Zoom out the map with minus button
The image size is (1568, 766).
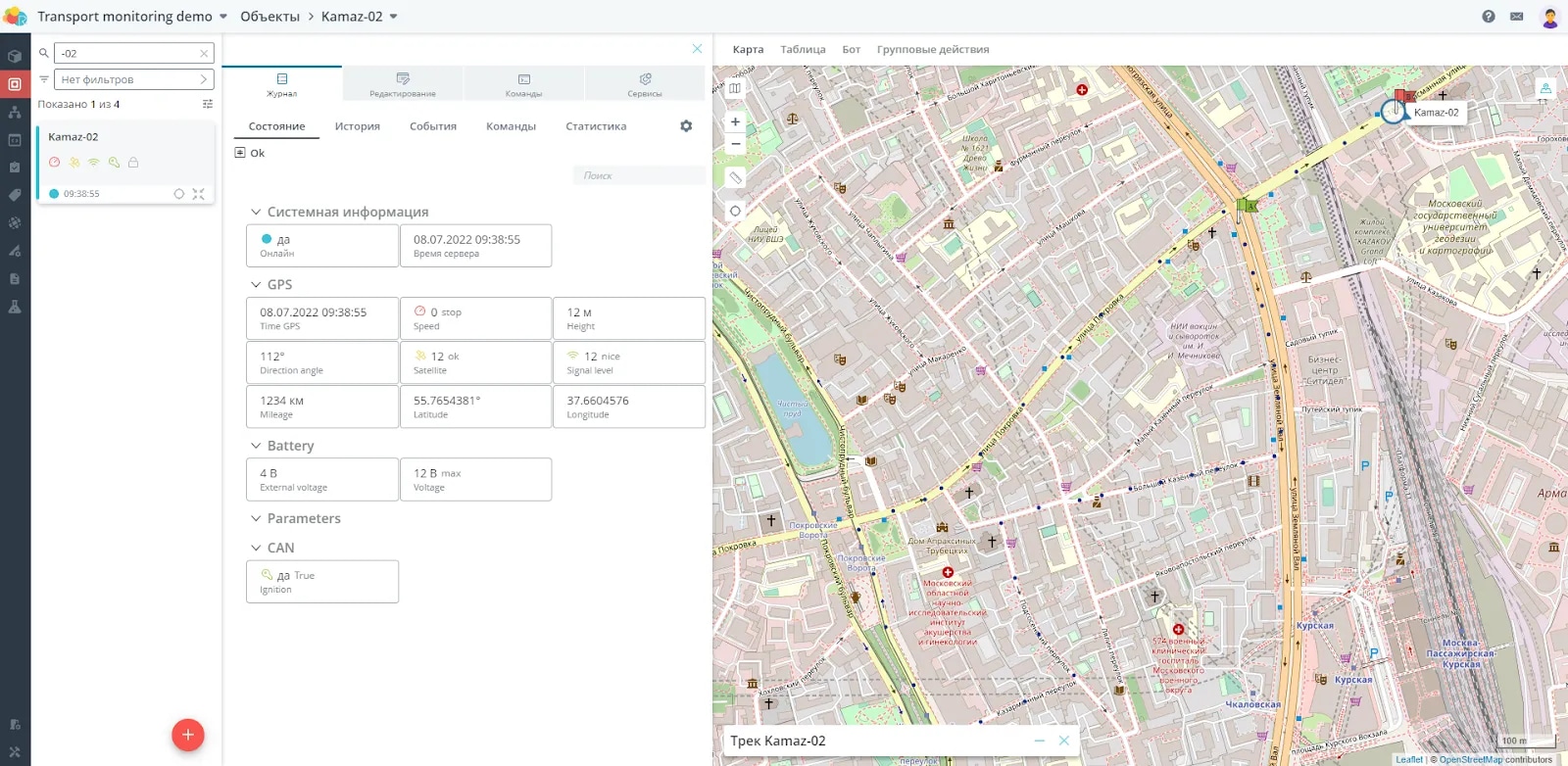pos(735,144)
